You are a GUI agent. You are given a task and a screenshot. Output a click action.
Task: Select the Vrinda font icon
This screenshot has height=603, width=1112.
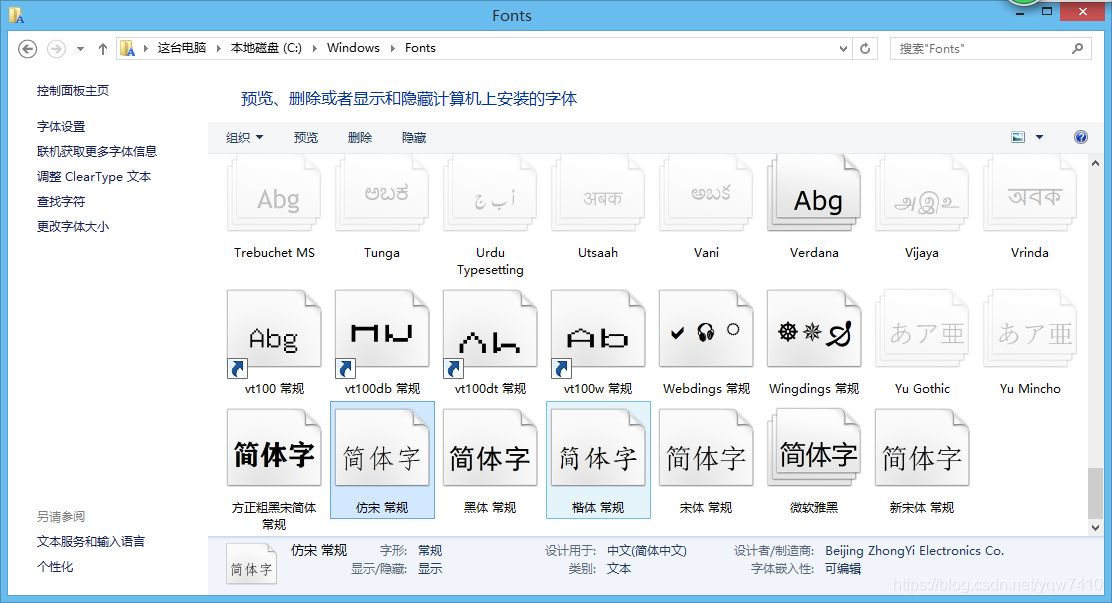[x=1030, y=193]
